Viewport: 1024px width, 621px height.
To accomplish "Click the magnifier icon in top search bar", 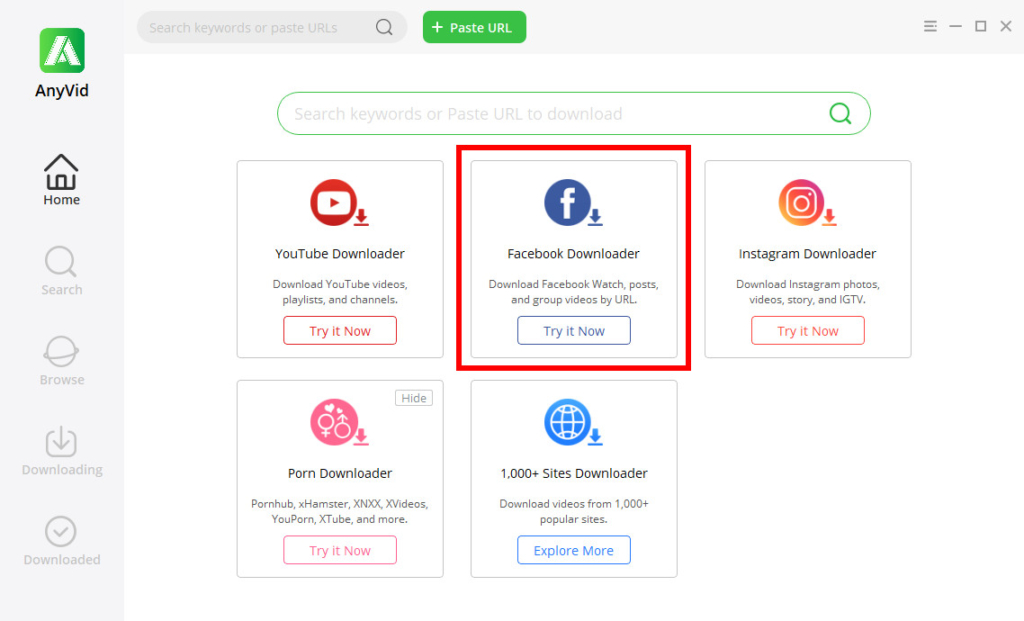I will (384, 27).
